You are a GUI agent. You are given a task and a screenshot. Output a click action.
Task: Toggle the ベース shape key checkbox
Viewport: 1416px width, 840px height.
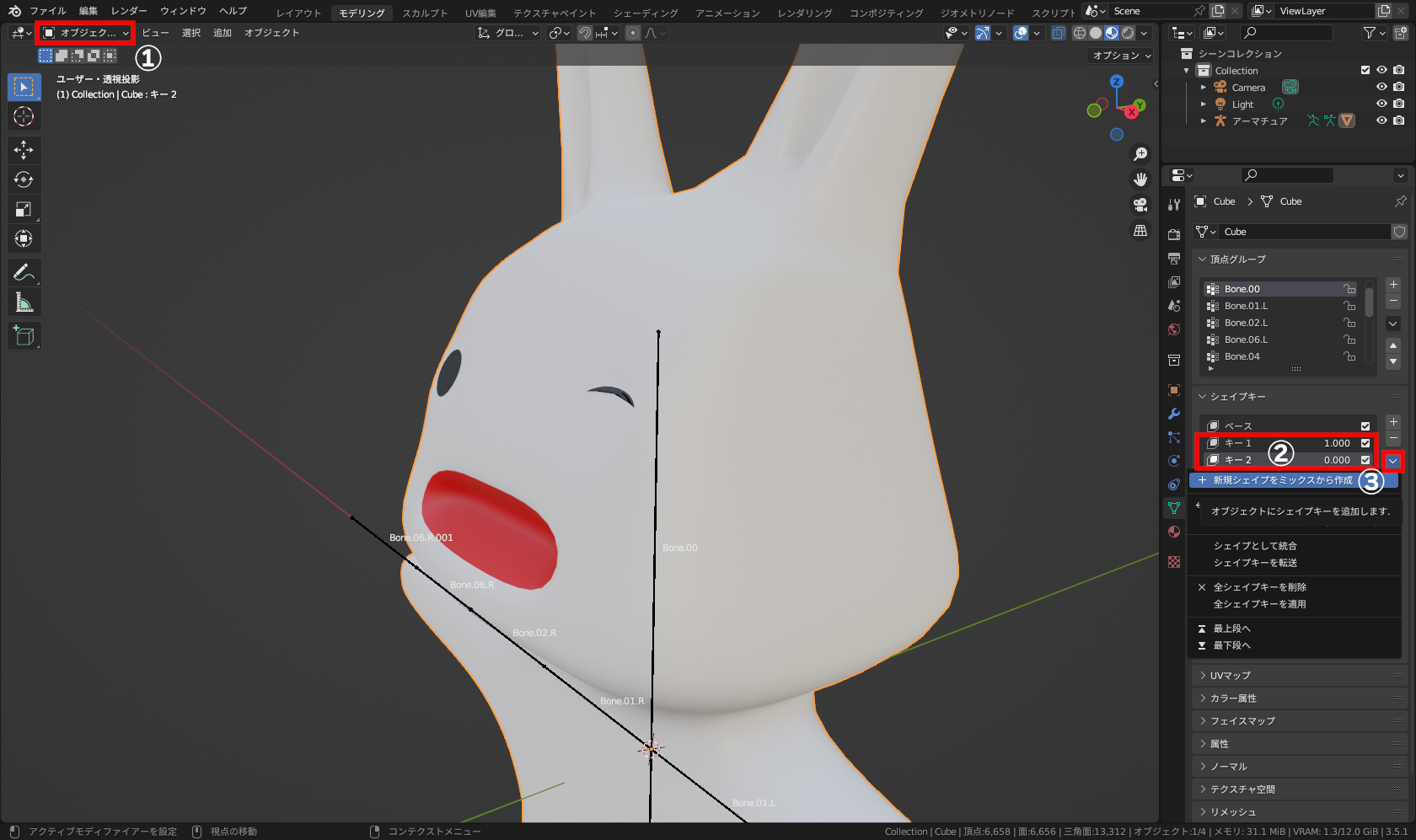pos(1365,426)
